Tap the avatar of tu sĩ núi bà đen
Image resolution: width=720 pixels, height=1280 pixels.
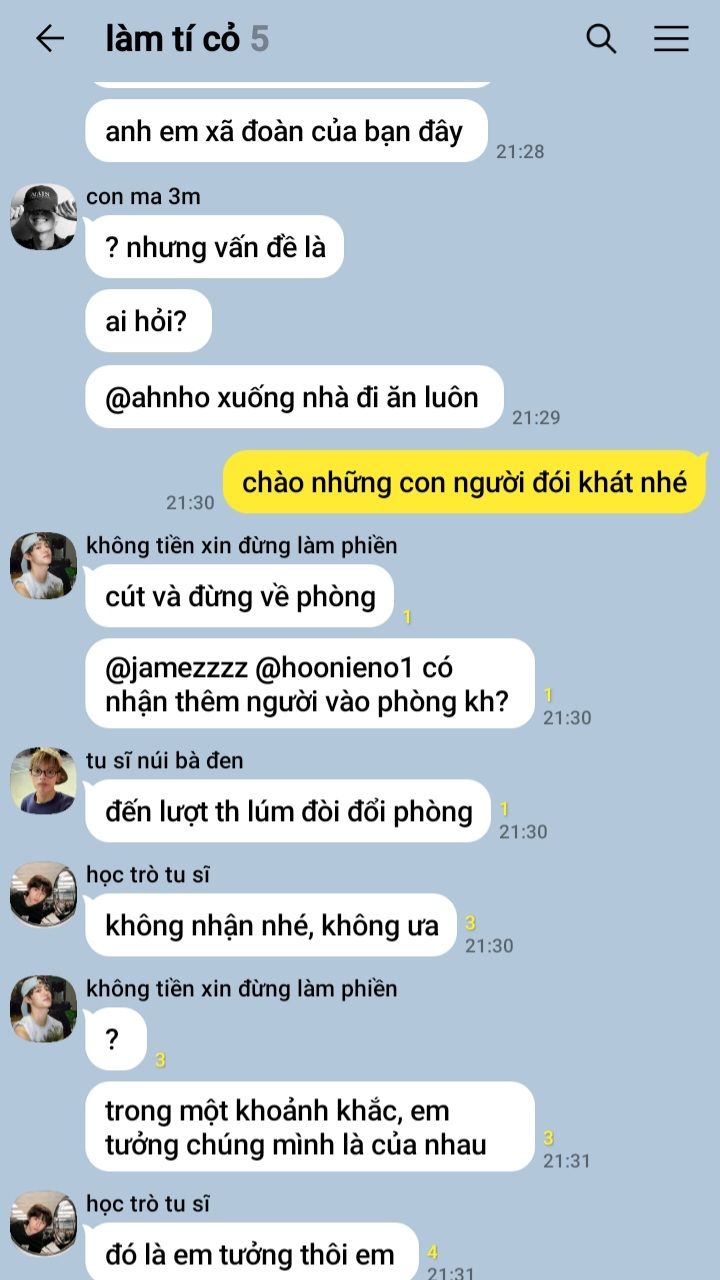(x=43, y=780)
